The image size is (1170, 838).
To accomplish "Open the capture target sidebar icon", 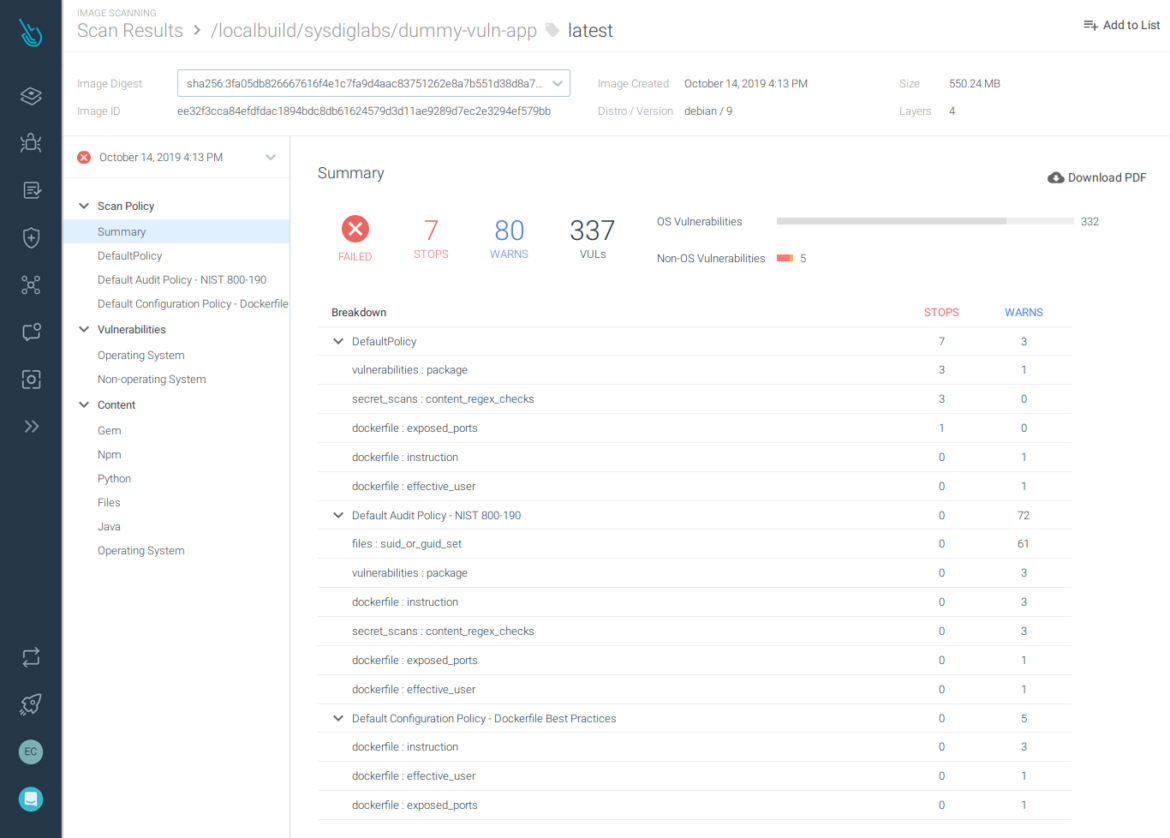I will [31, 380].
